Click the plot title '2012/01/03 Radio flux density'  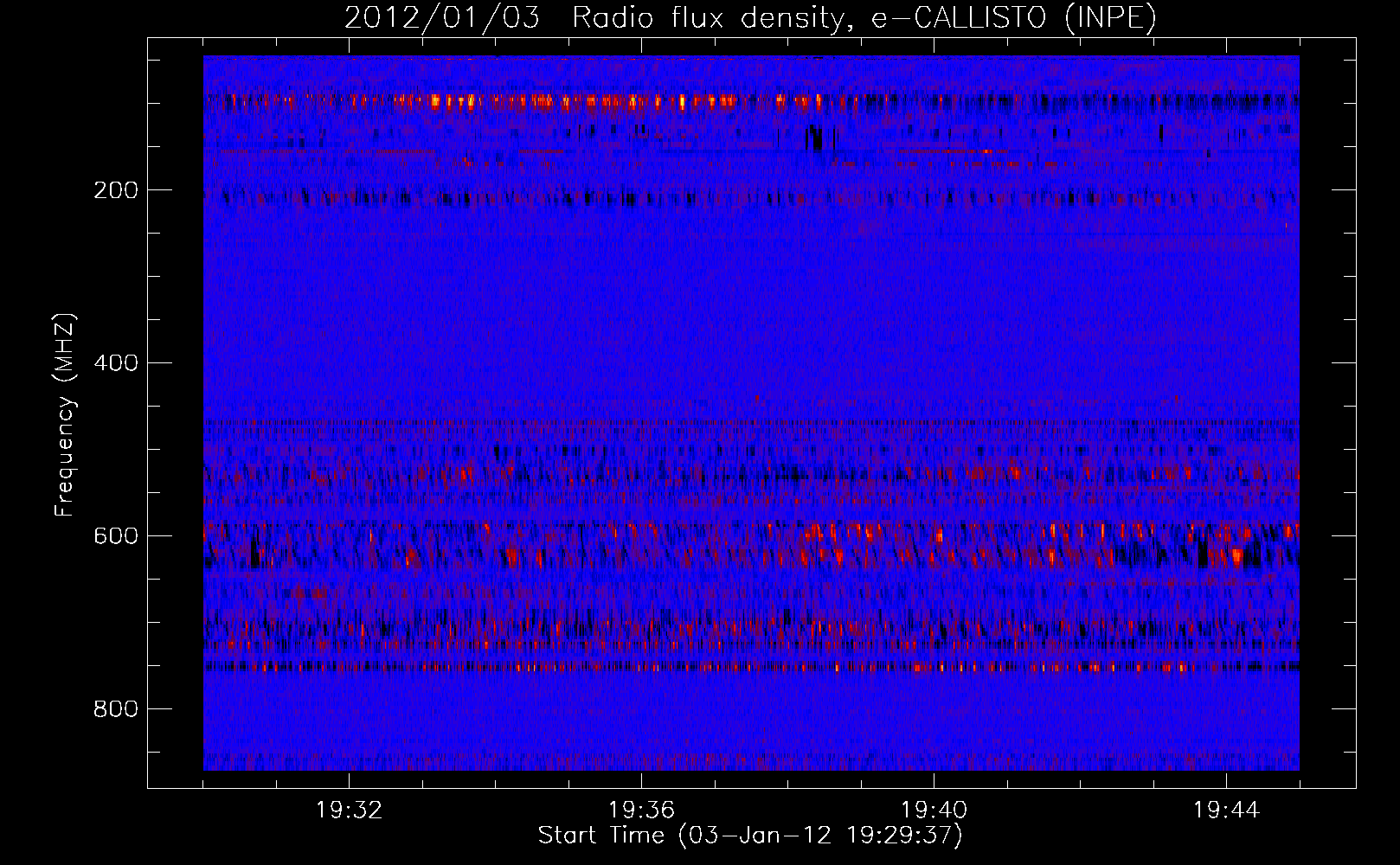point(750,17)
